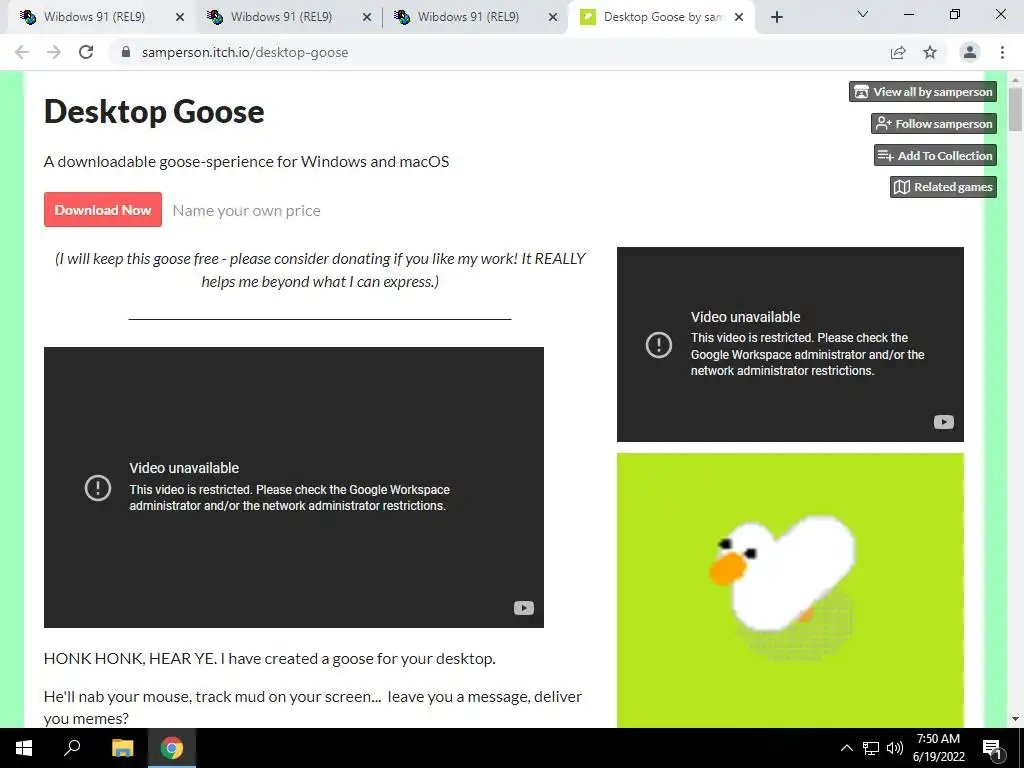
Task: Click 'A downloadable goose-sperience' subtitle text
Action: click(x=246, y=161)
